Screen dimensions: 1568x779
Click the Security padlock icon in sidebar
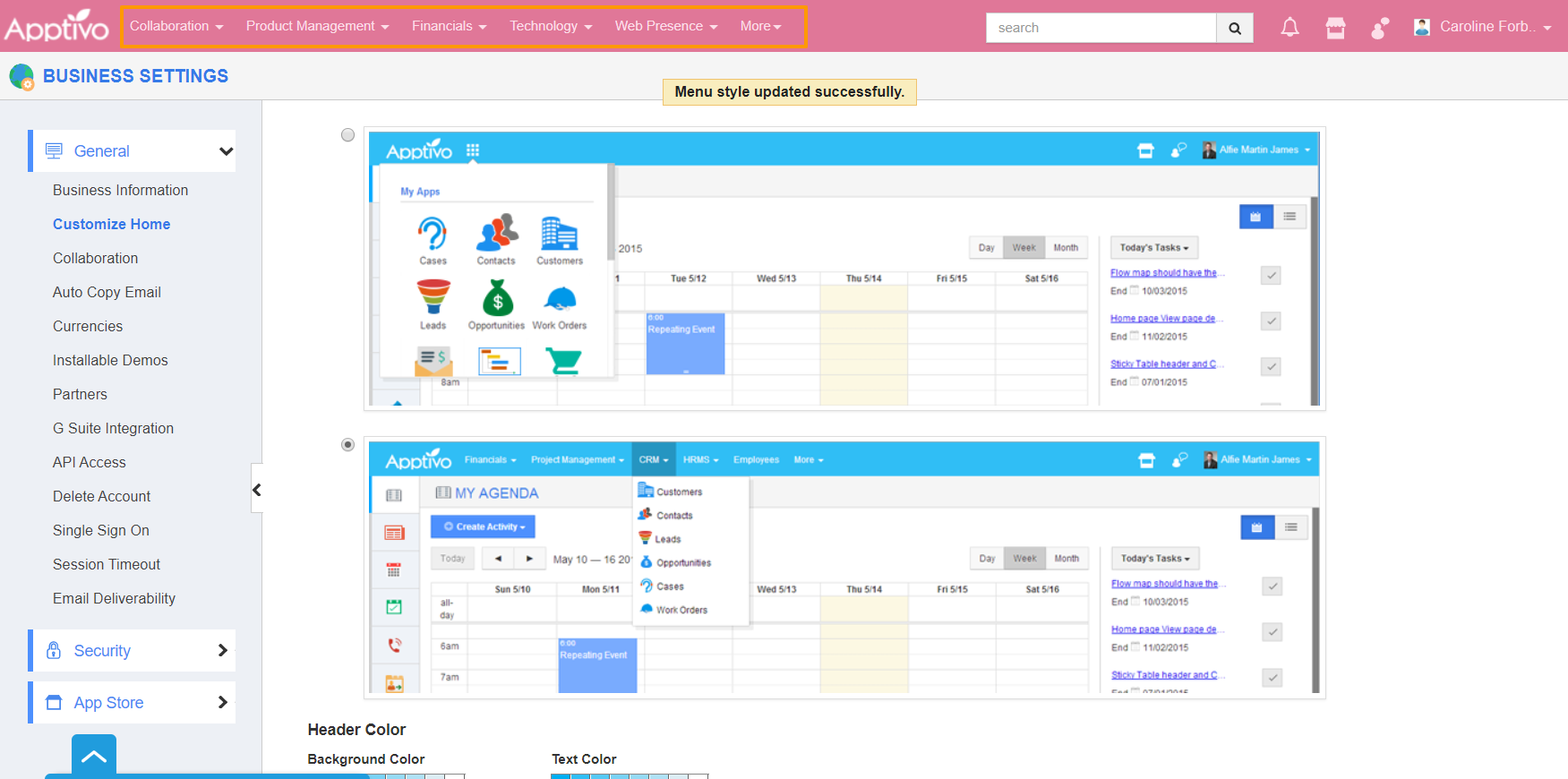pyautogui.click(x=54, y=650)
